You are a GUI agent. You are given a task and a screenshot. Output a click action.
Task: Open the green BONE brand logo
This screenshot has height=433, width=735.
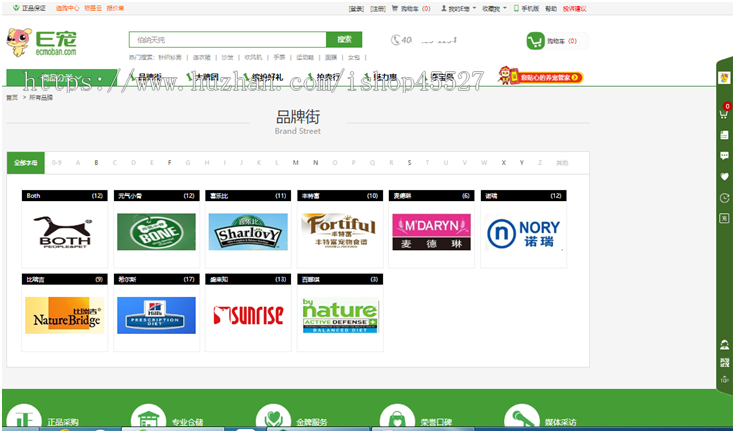(156, 231)
